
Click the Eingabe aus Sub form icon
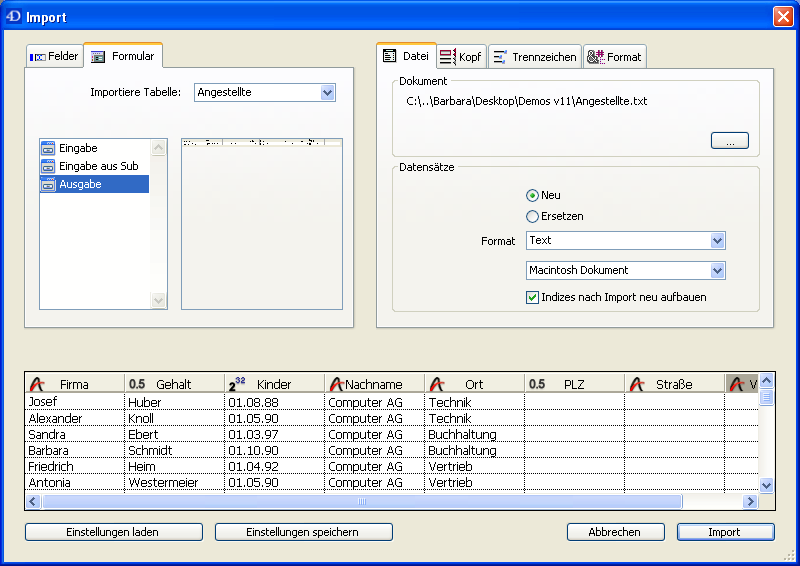coord(48,166)
